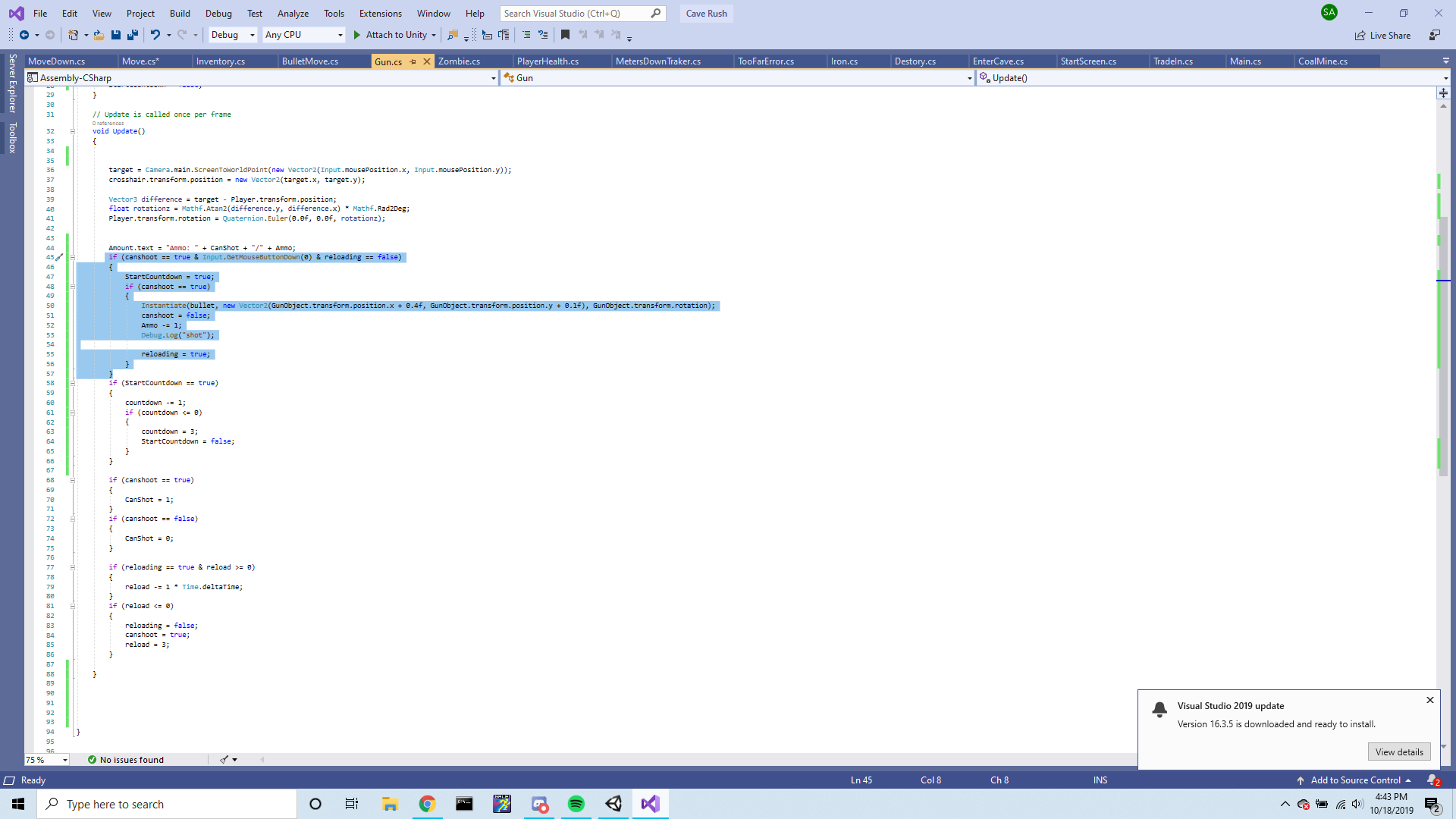Open the Extensions menu
Screen dimensions: 1456x819
[380, 14]
